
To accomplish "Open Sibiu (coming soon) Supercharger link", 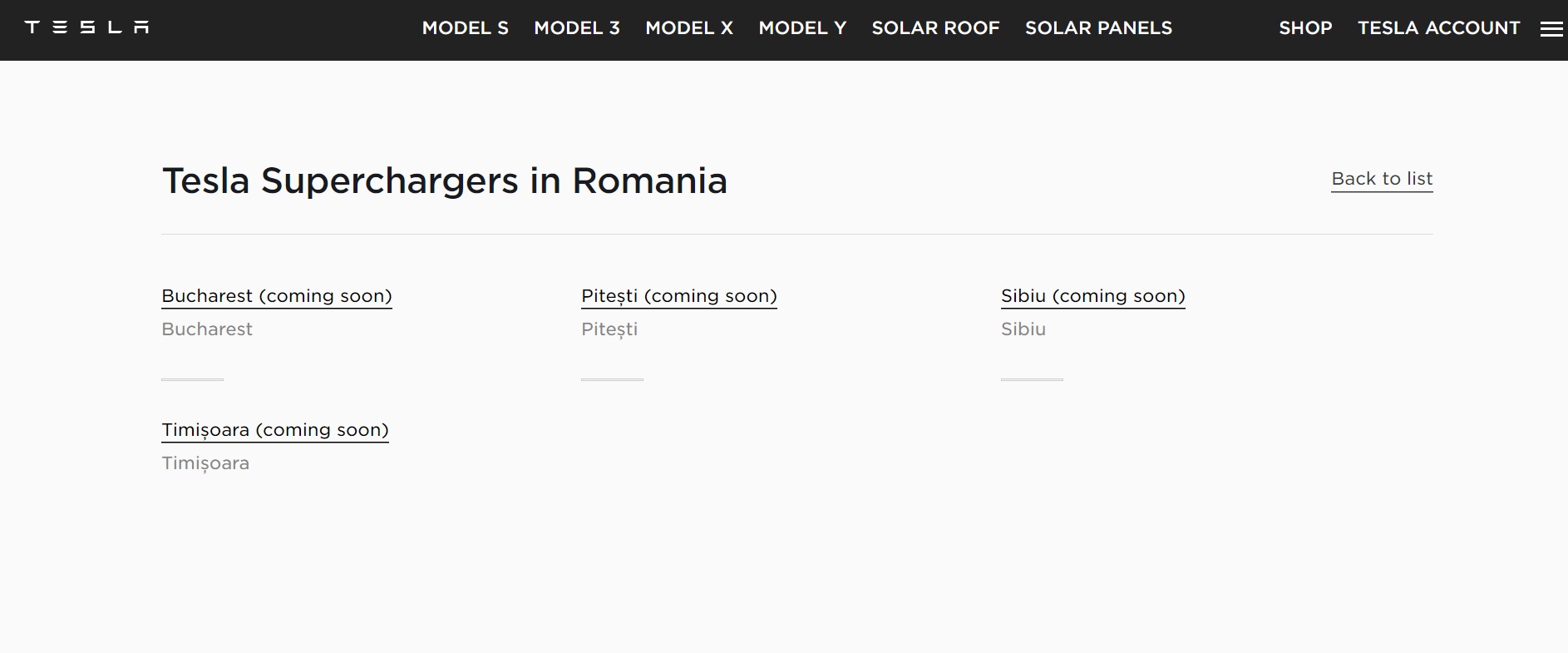I will [x=1092, y=296].
